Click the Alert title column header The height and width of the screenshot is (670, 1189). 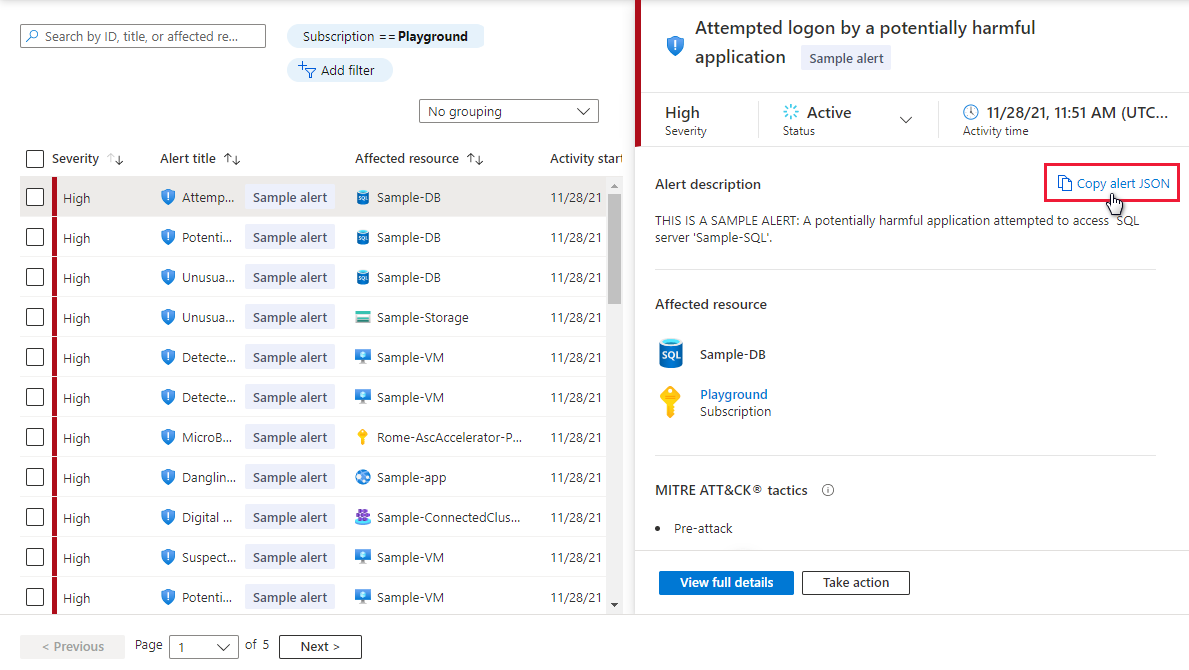click(x=188, y=159)
